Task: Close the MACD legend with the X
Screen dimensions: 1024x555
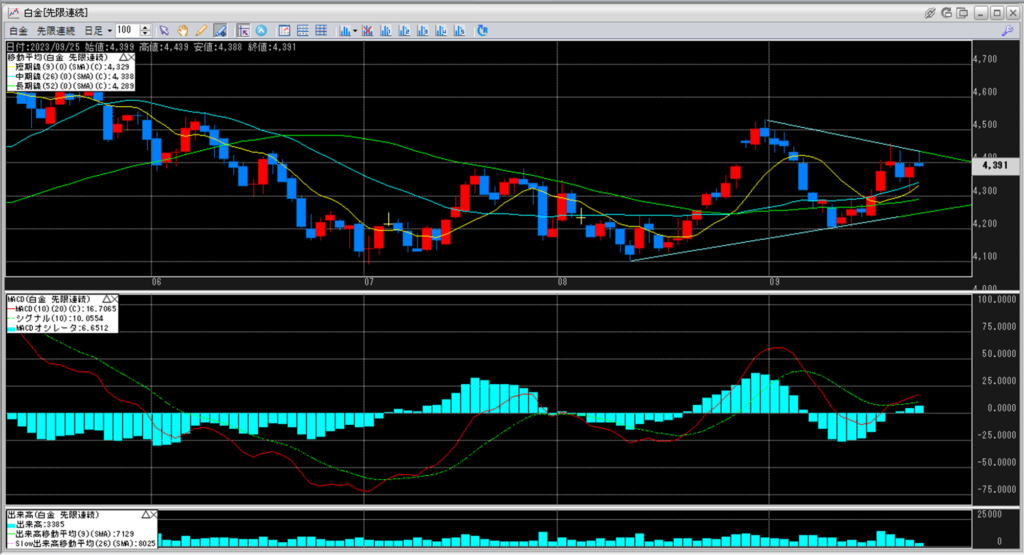Action: [114, 299]
